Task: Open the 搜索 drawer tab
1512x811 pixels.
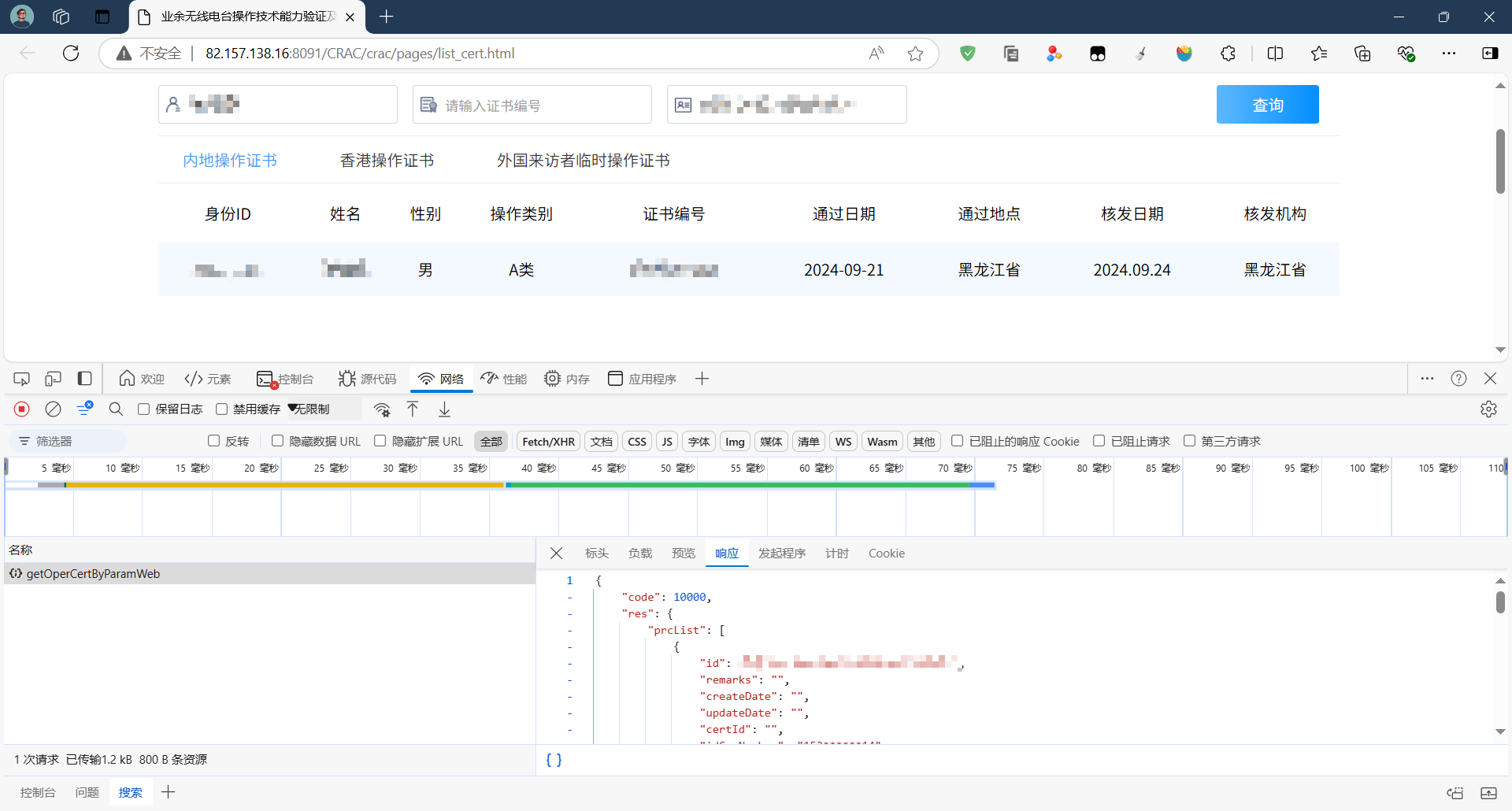Action: click(x=131, y=792)
